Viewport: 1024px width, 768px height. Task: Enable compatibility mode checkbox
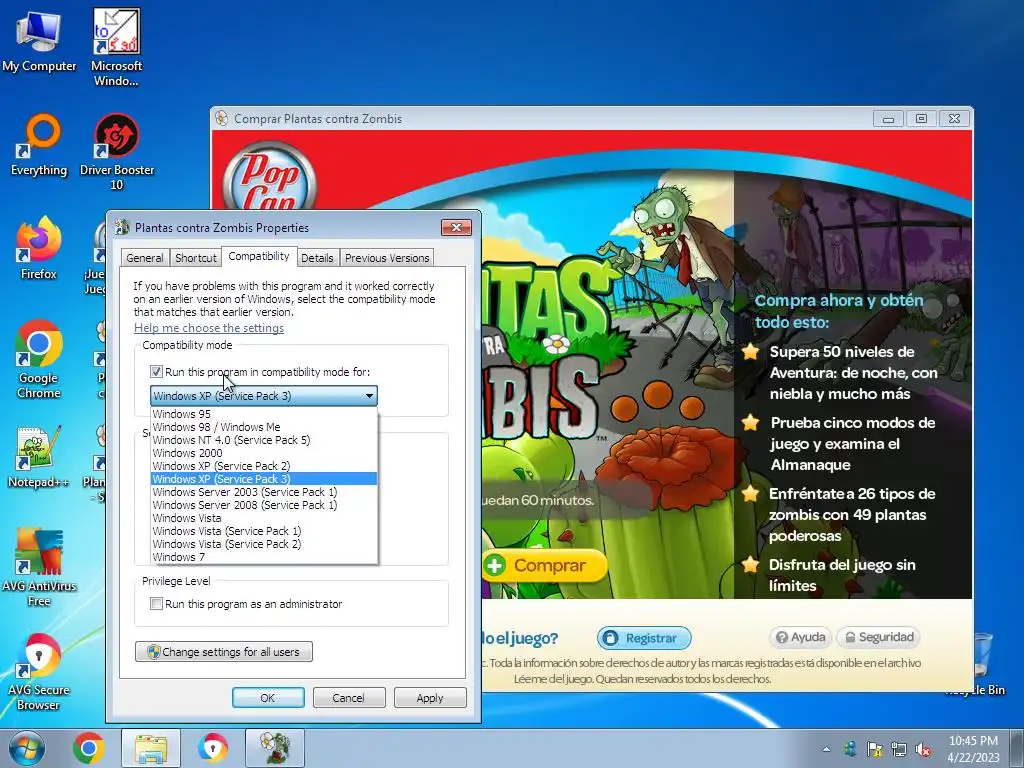click(x=156, y=372)
